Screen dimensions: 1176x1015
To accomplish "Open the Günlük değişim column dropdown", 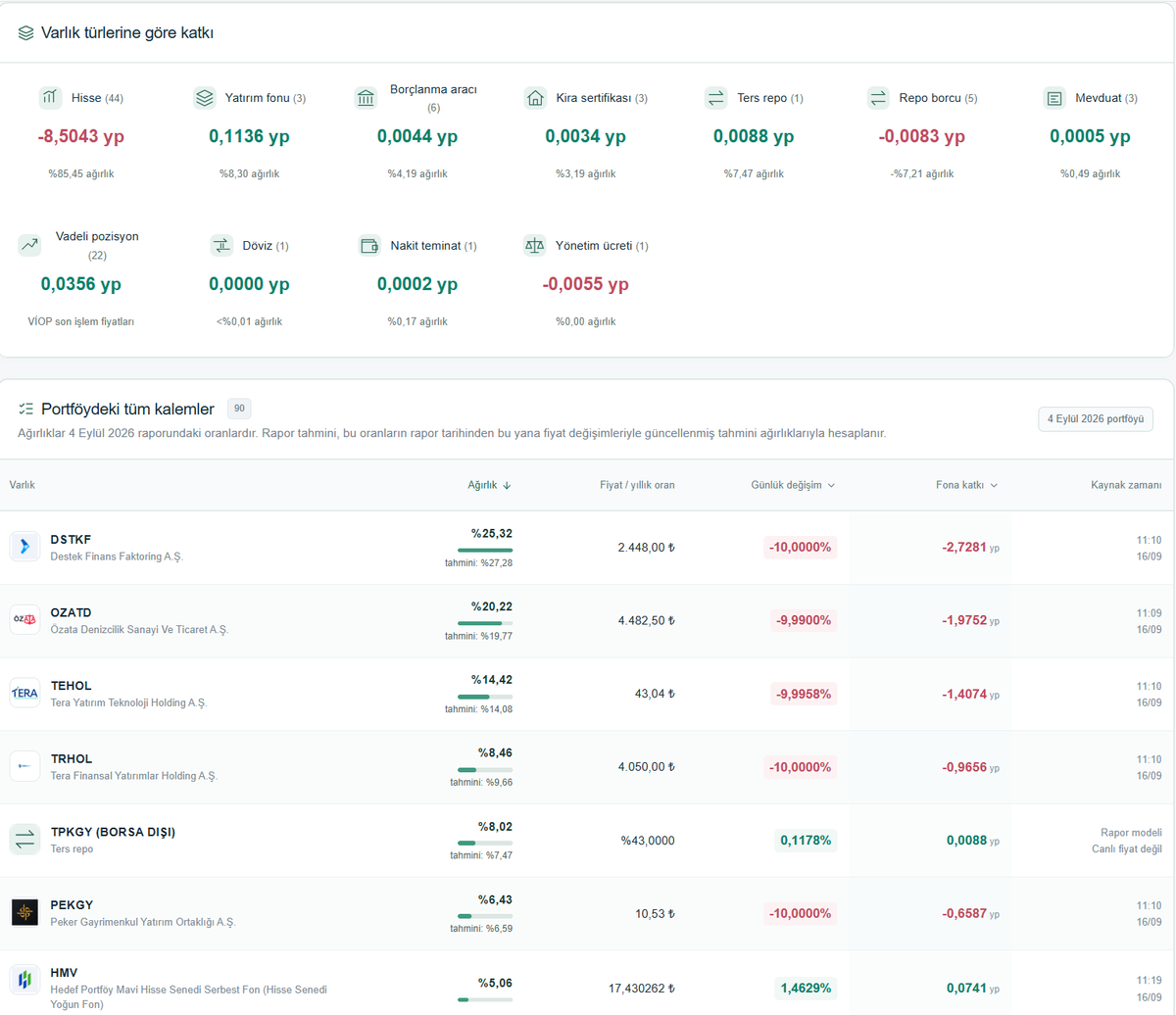I will click(x=793, y=485).
